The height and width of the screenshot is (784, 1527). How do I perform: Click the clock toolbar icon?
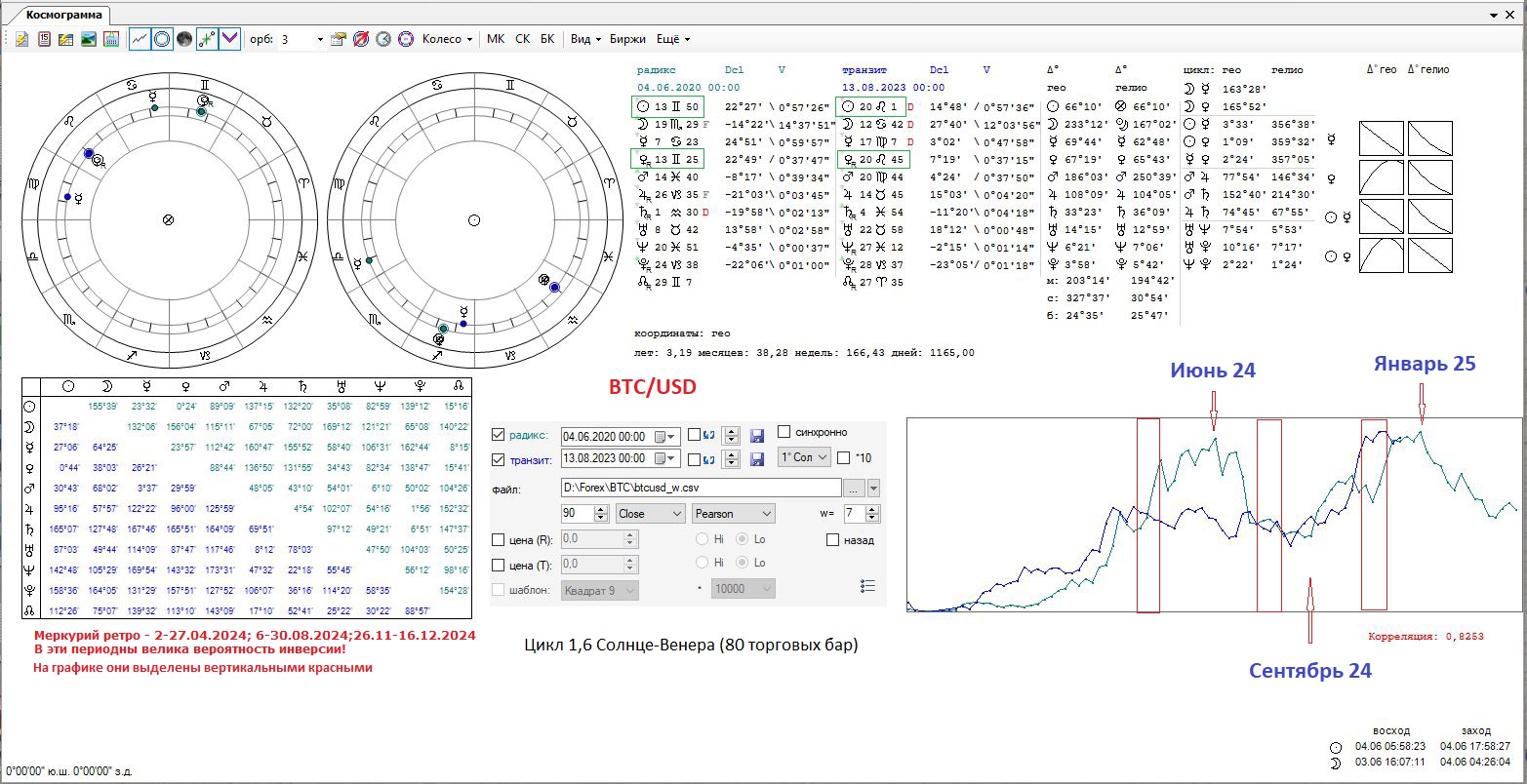pos(383,39)
